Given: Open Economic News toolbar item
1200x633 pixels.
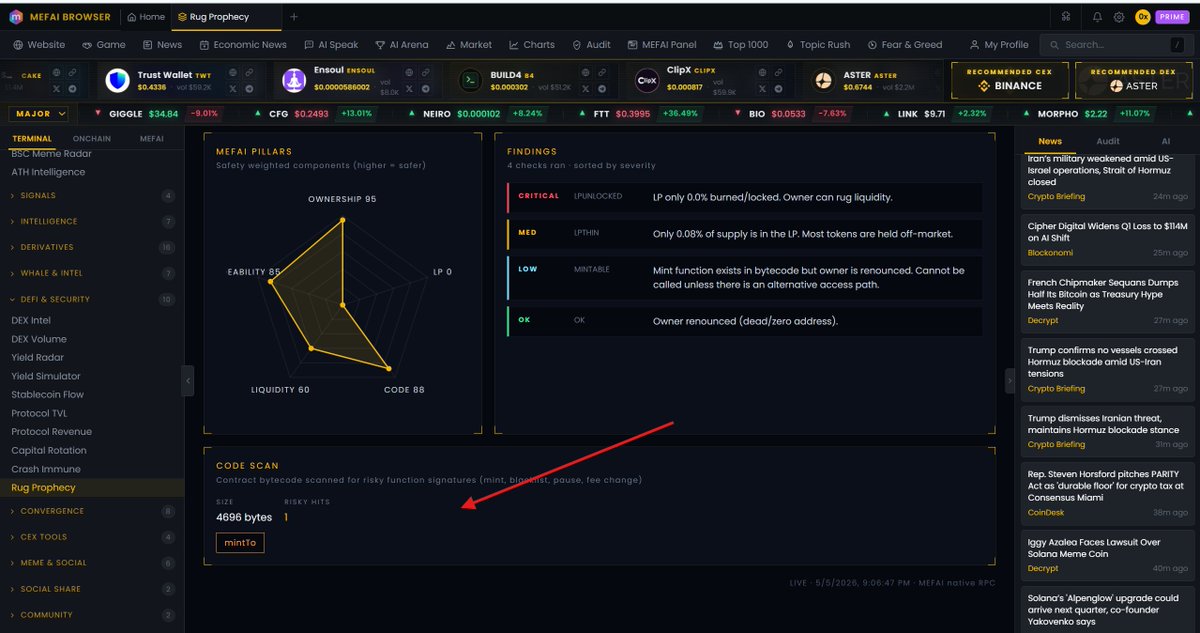Looking at the screenshot, I should (x=243, y=45).
